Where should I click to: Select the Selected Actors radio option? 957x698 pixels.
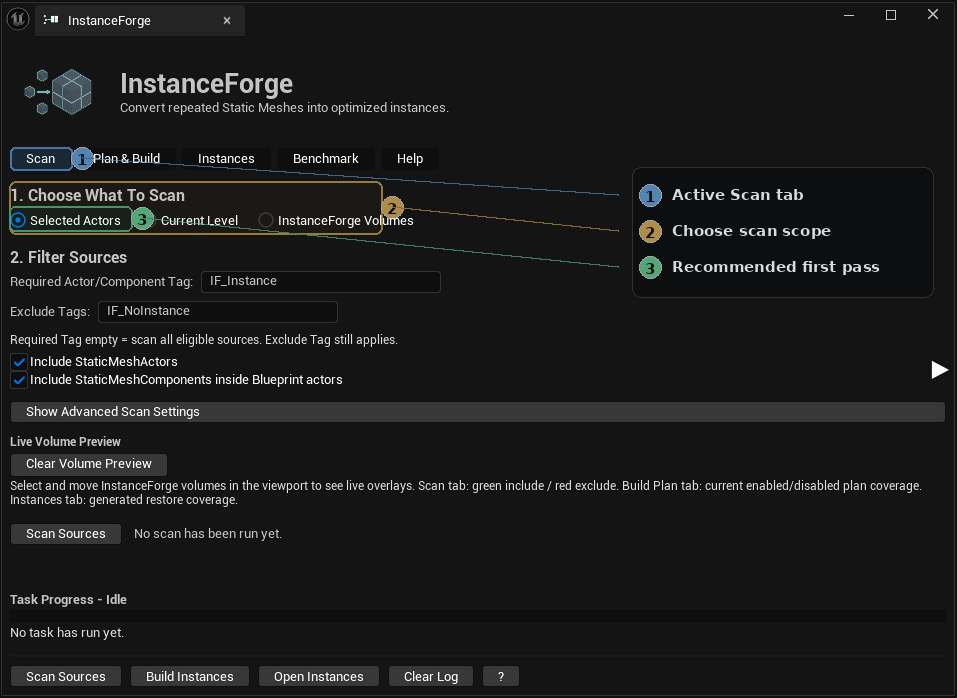coord(67,220)
